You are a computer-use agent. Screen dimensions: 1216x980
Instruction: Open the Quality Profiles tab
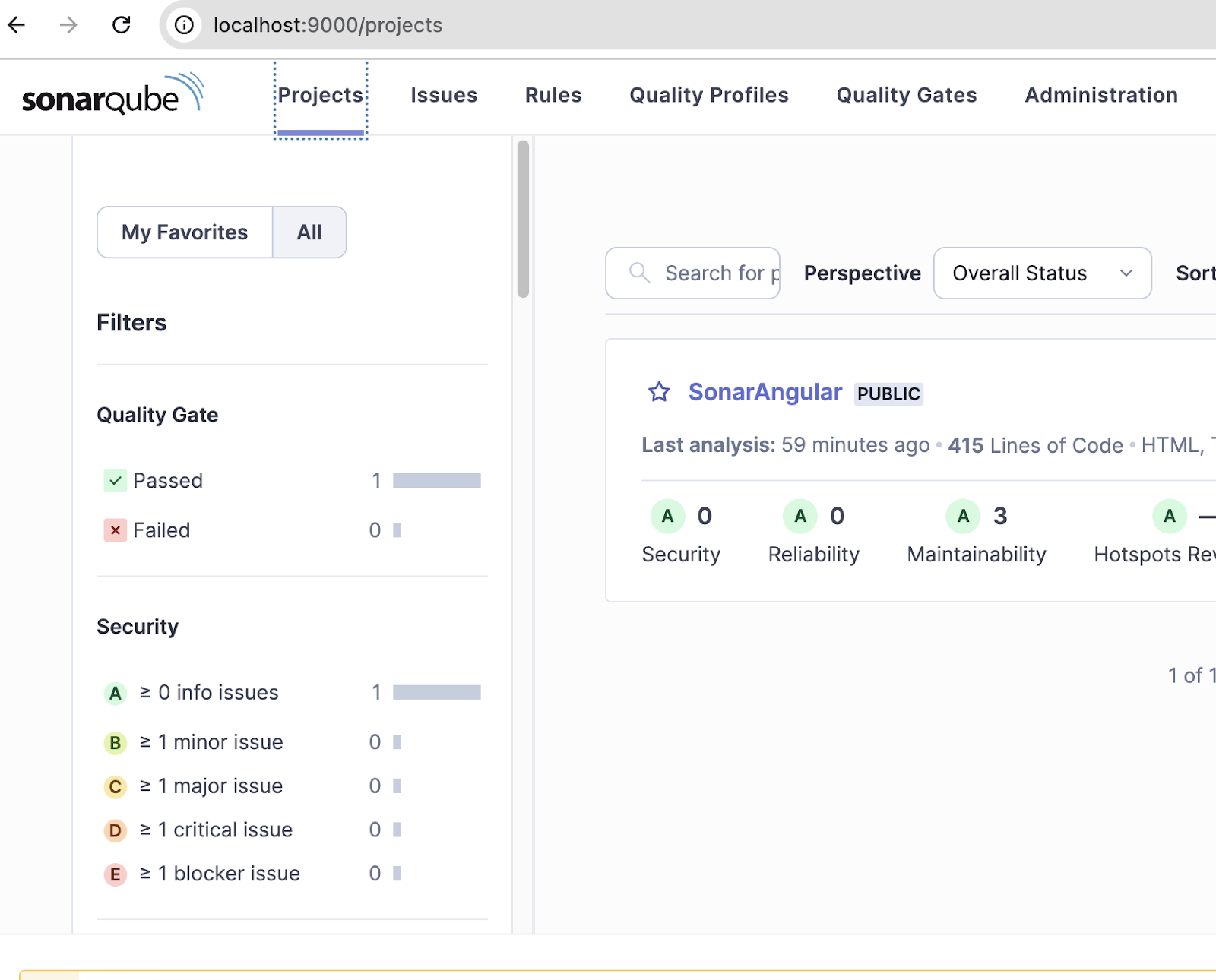(x=709, y=95)
